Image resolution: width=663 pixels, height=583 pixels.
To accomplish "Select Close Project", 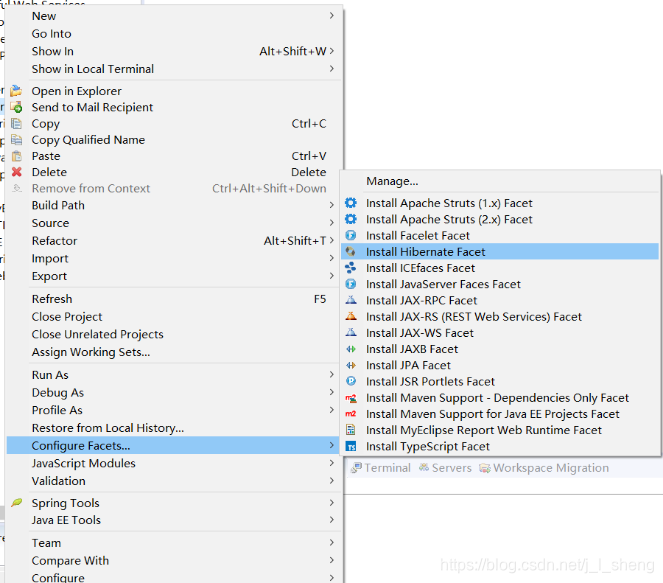I will [173, 317].
